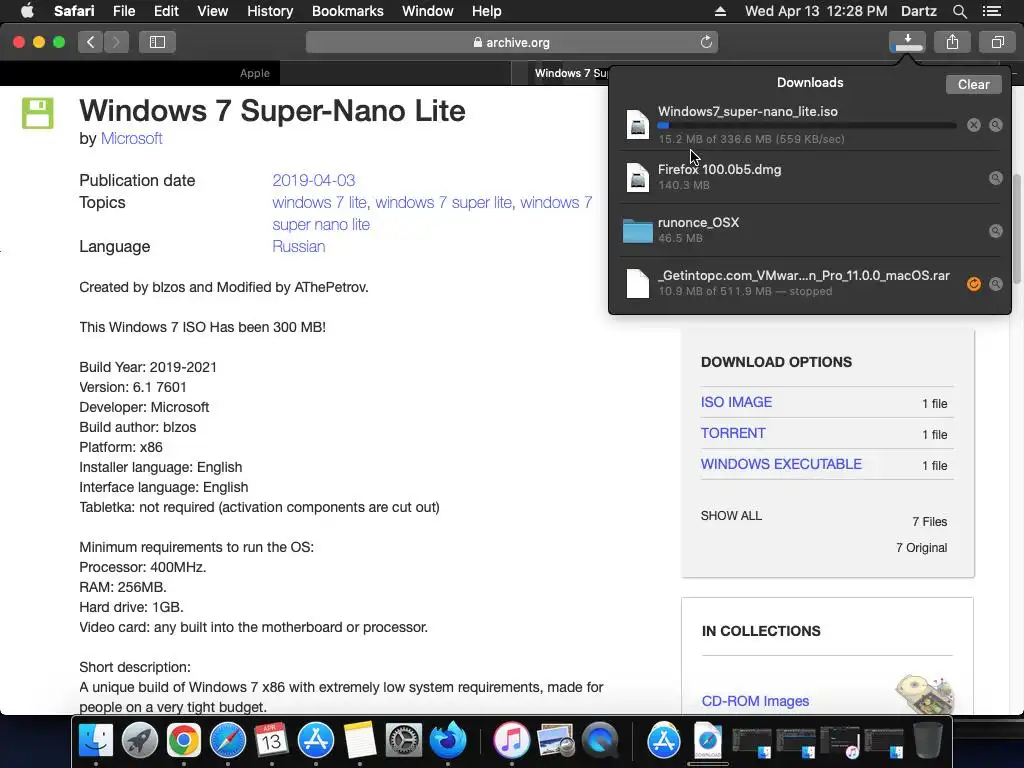Open iTunes from the Dock

tap(511, 741)
